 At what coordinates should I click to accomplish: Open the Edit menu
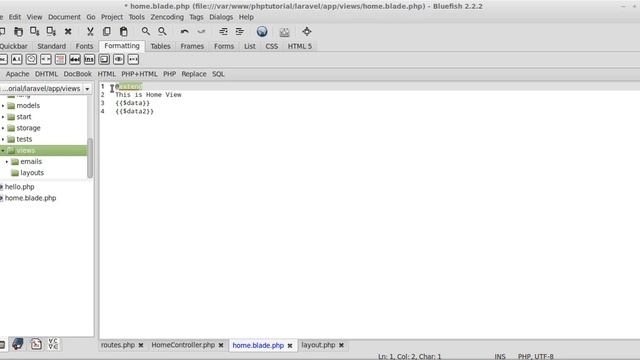(15, 17)
